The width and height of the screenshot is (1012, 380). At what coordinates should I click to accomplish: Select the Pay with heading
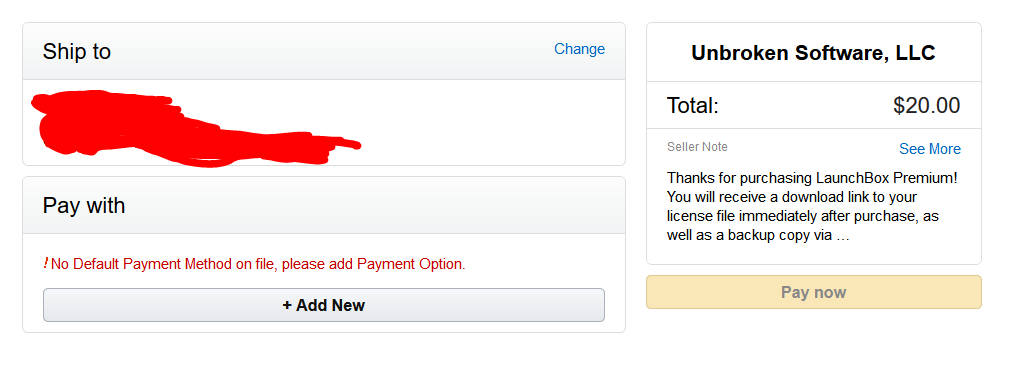[x=84, y=206]
